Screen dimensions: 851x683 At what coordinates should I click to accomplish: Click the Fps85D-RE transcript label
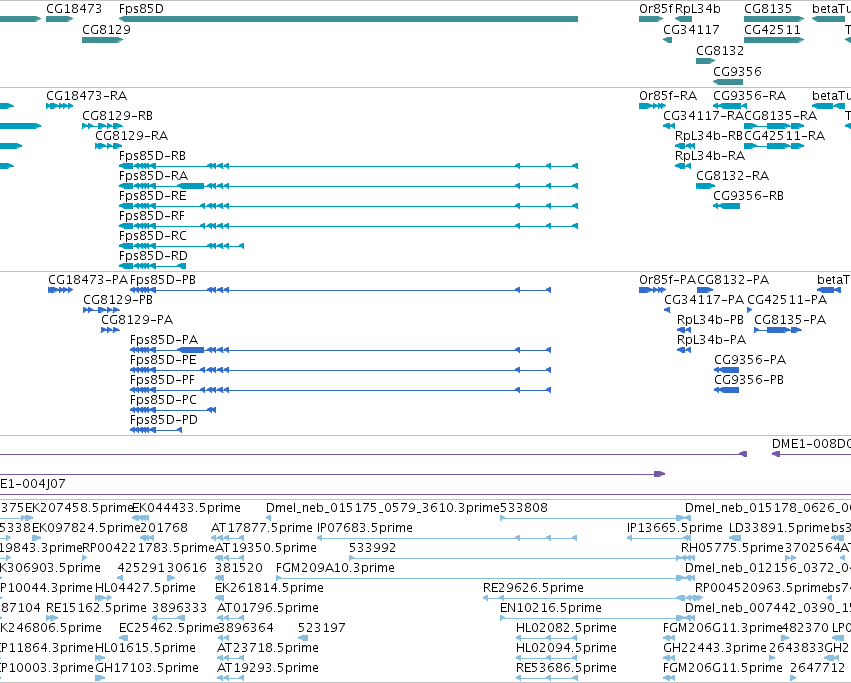click(x=153, y=196)
